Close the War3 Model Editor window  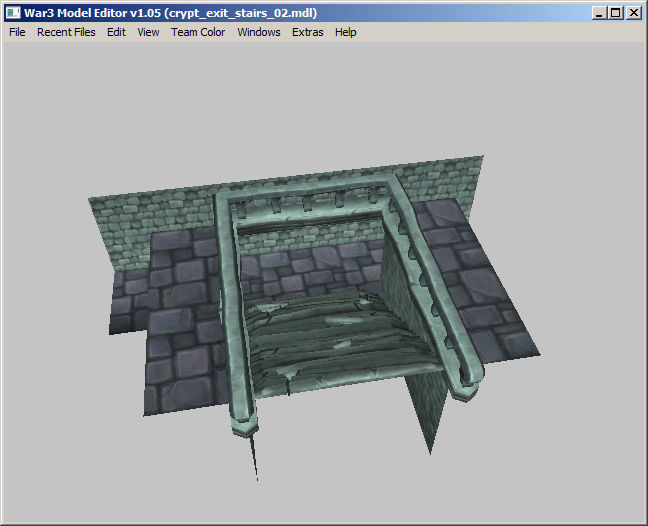pos(634,13)
